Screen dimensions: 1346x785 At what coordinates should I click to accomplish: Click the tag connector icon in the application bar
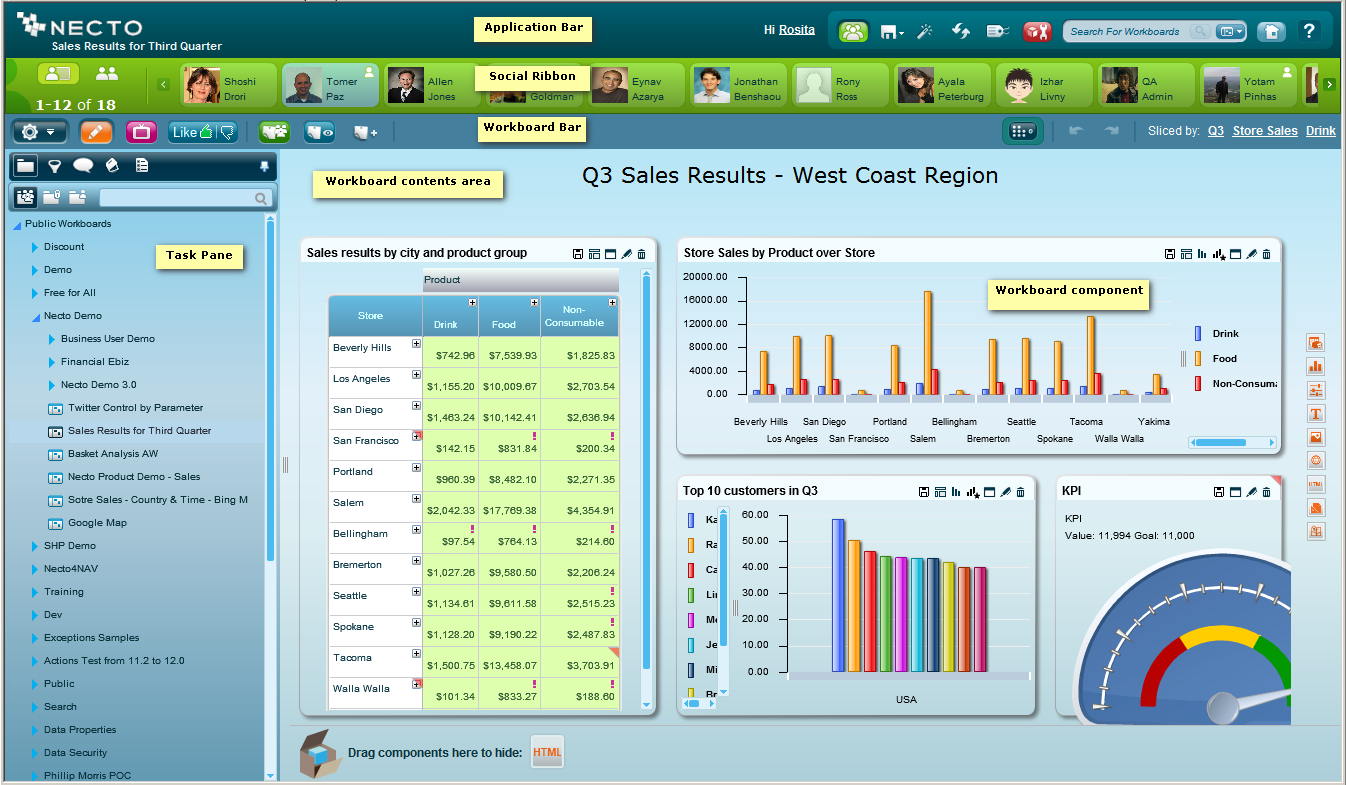click(997, 31)
